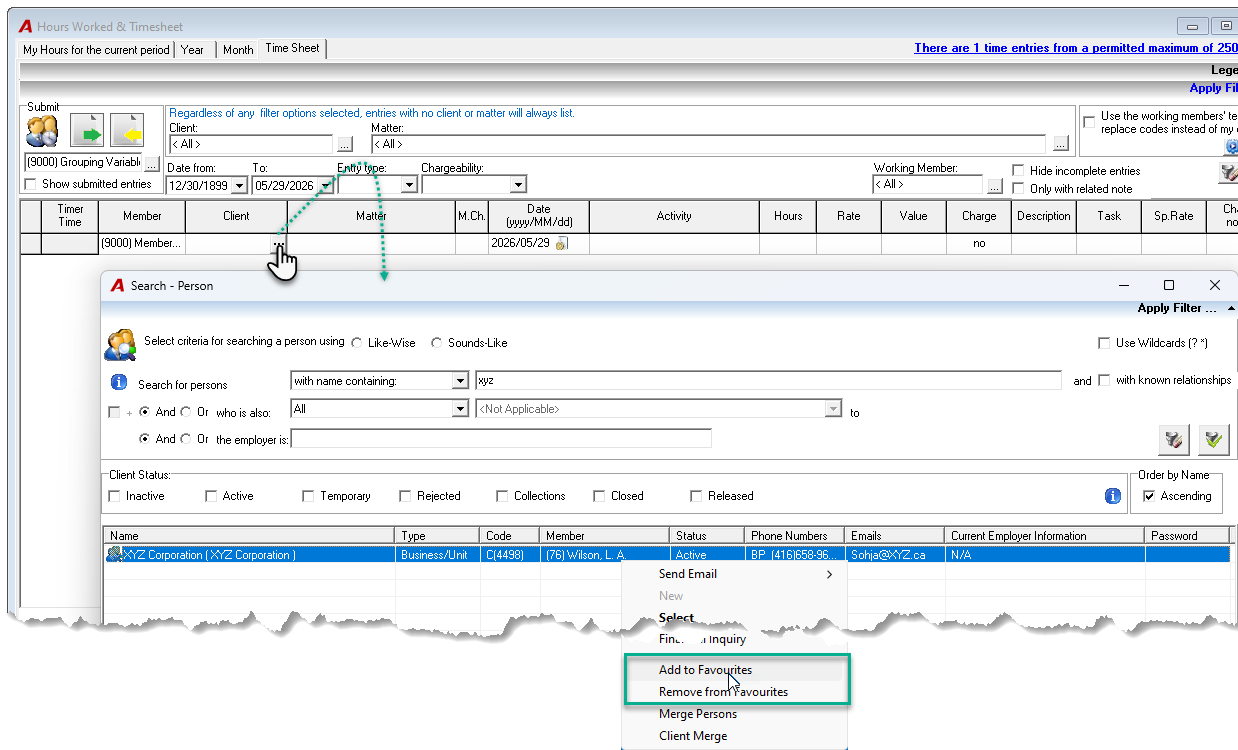
Task: Click the submit members clock icon
Action: [x=42, y=131]
